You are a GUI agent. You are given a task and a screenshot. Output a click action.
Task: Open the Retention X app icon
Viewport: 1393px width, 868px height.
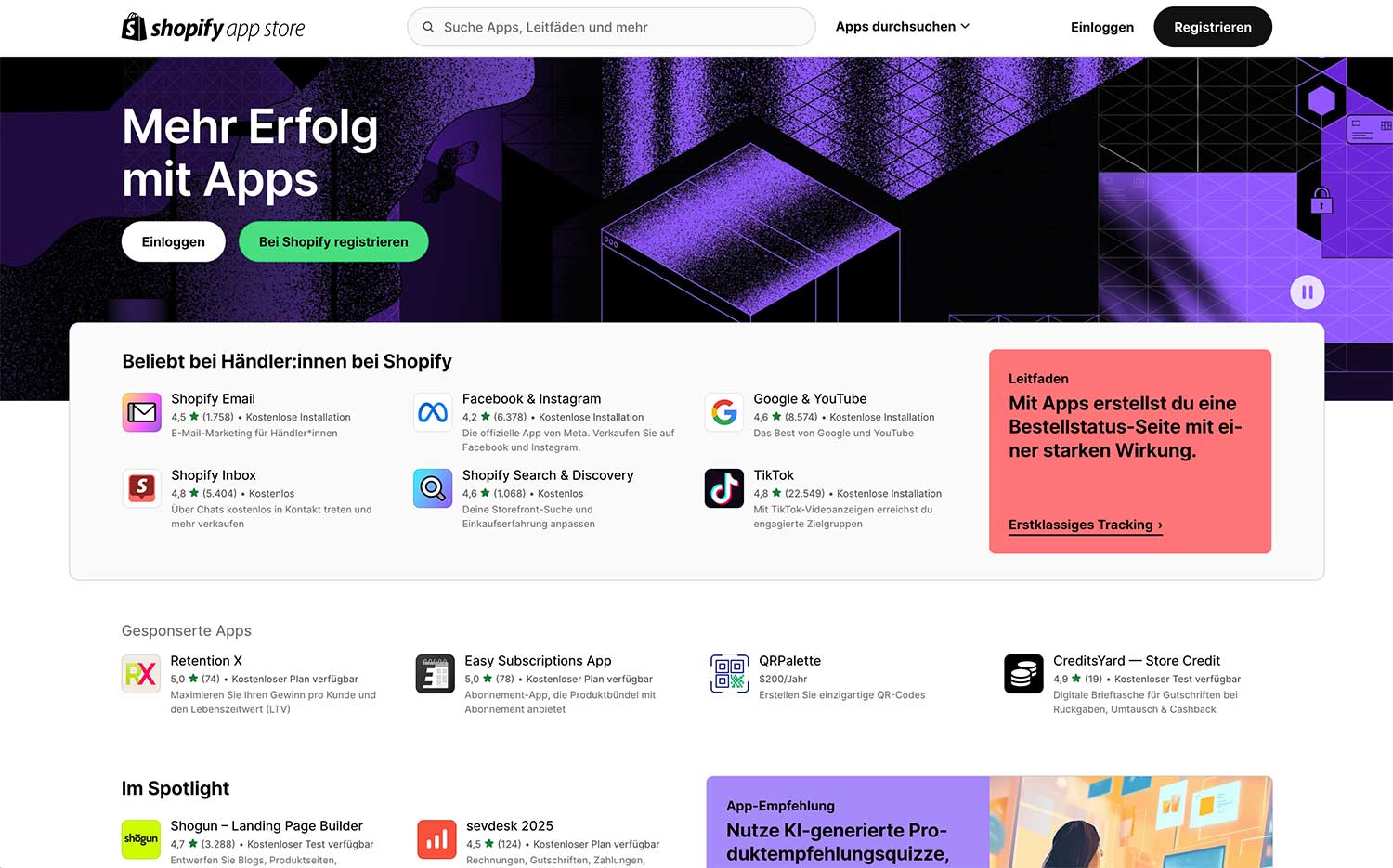(x=141, y=674)
